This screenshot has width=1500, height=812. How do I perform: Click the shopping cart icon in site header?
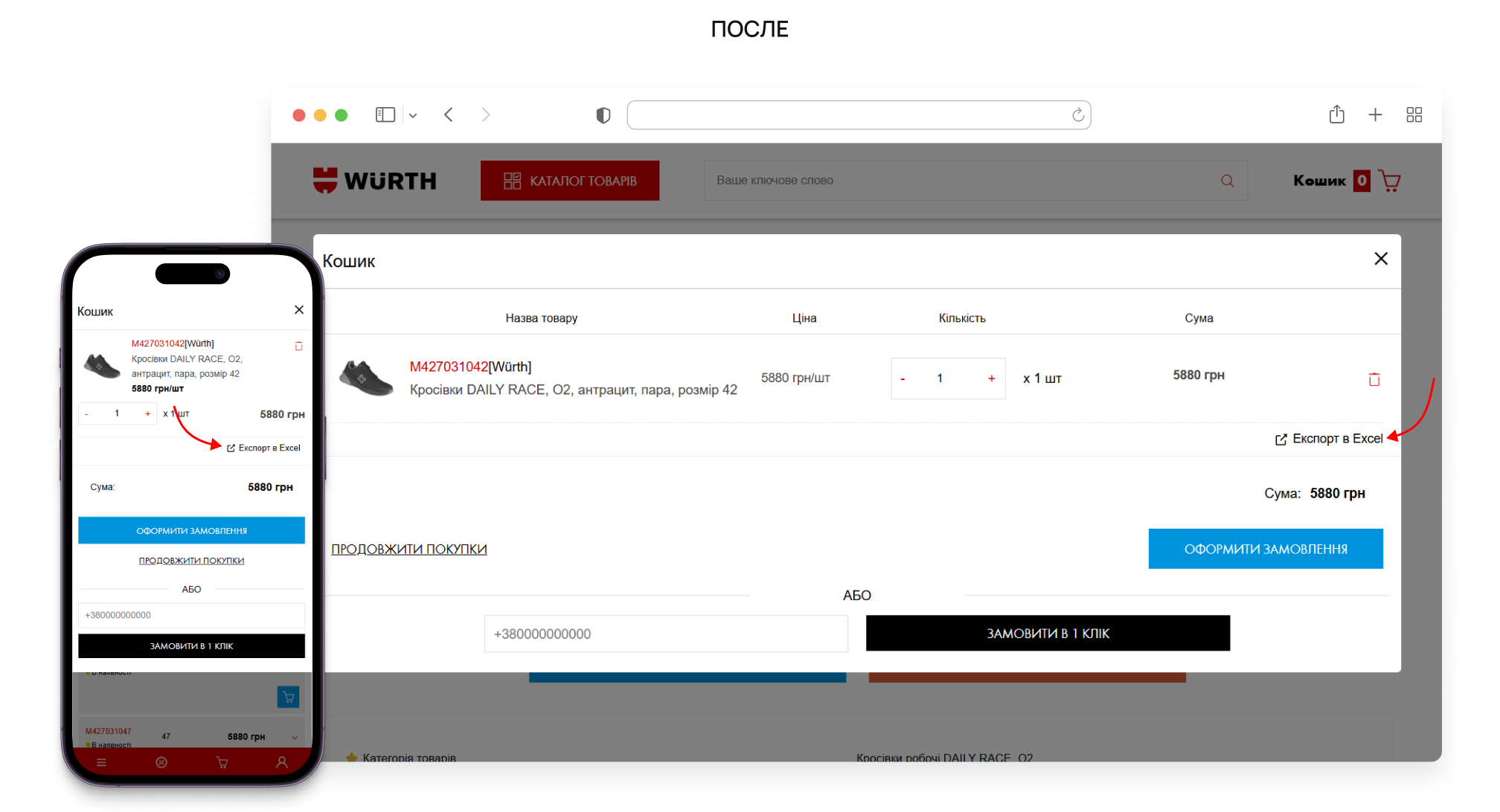coord(1388,181)
